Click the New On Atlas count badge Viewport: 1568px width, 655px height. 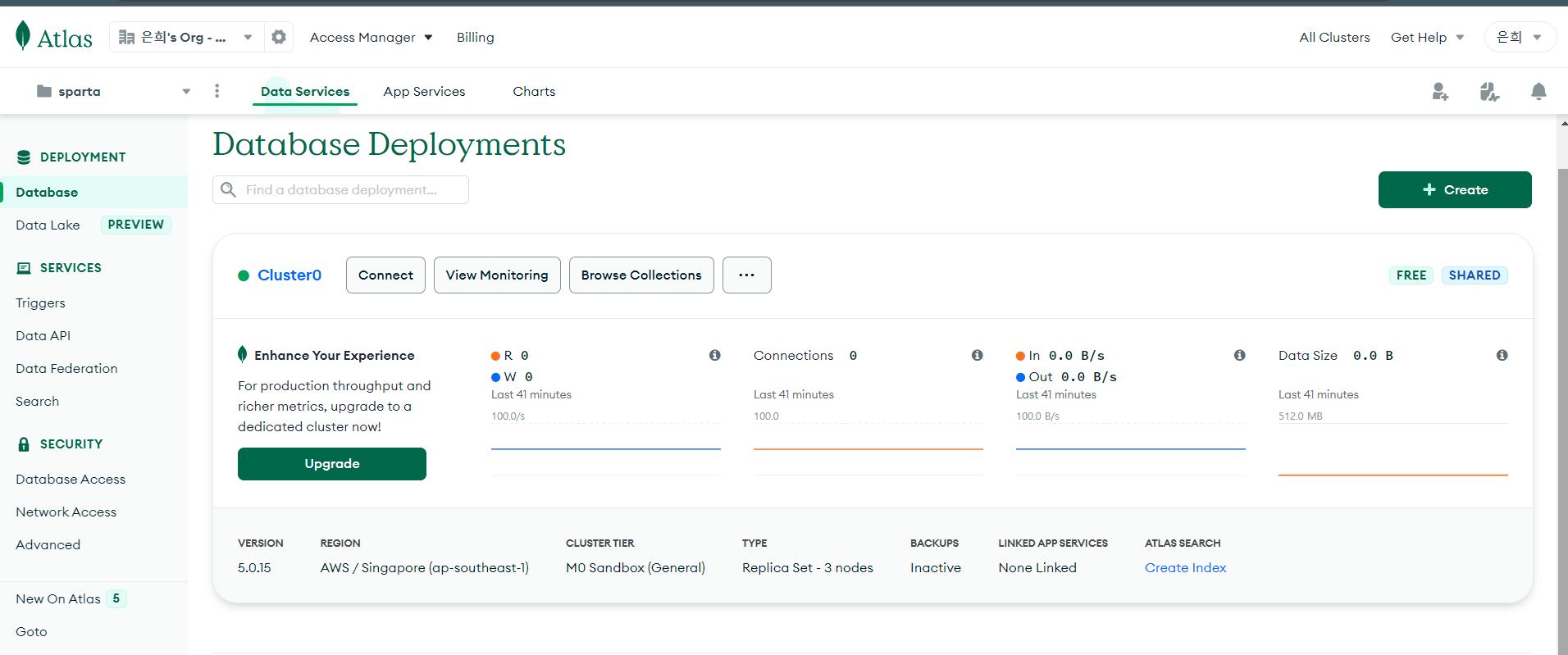click(x=116, y=598)
